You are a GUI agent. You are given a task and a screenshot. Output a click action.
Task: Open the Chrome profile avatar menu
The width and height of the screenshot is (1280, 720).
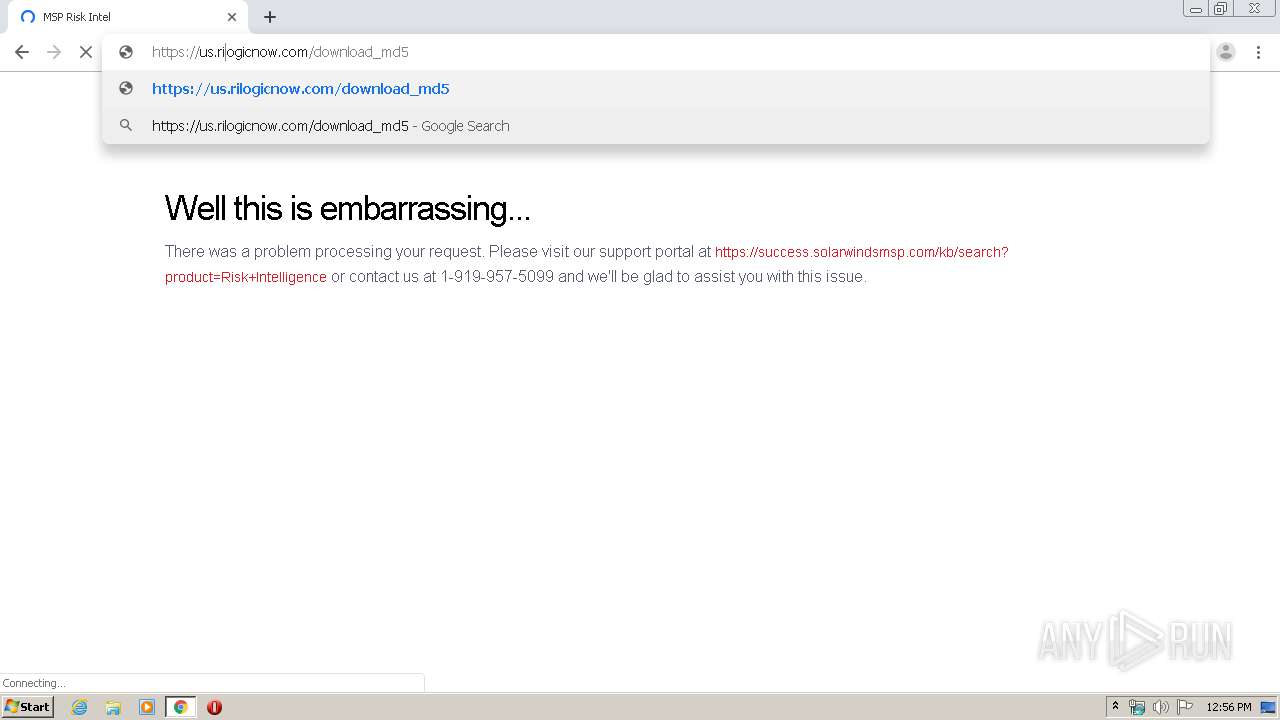point(1226,52)
